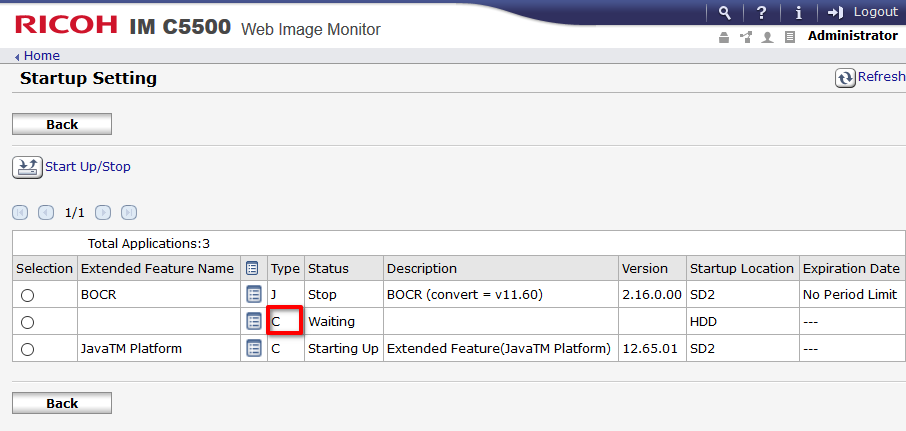Go to the previous page arrow
The image size is (906, 431).
[46, 212]
